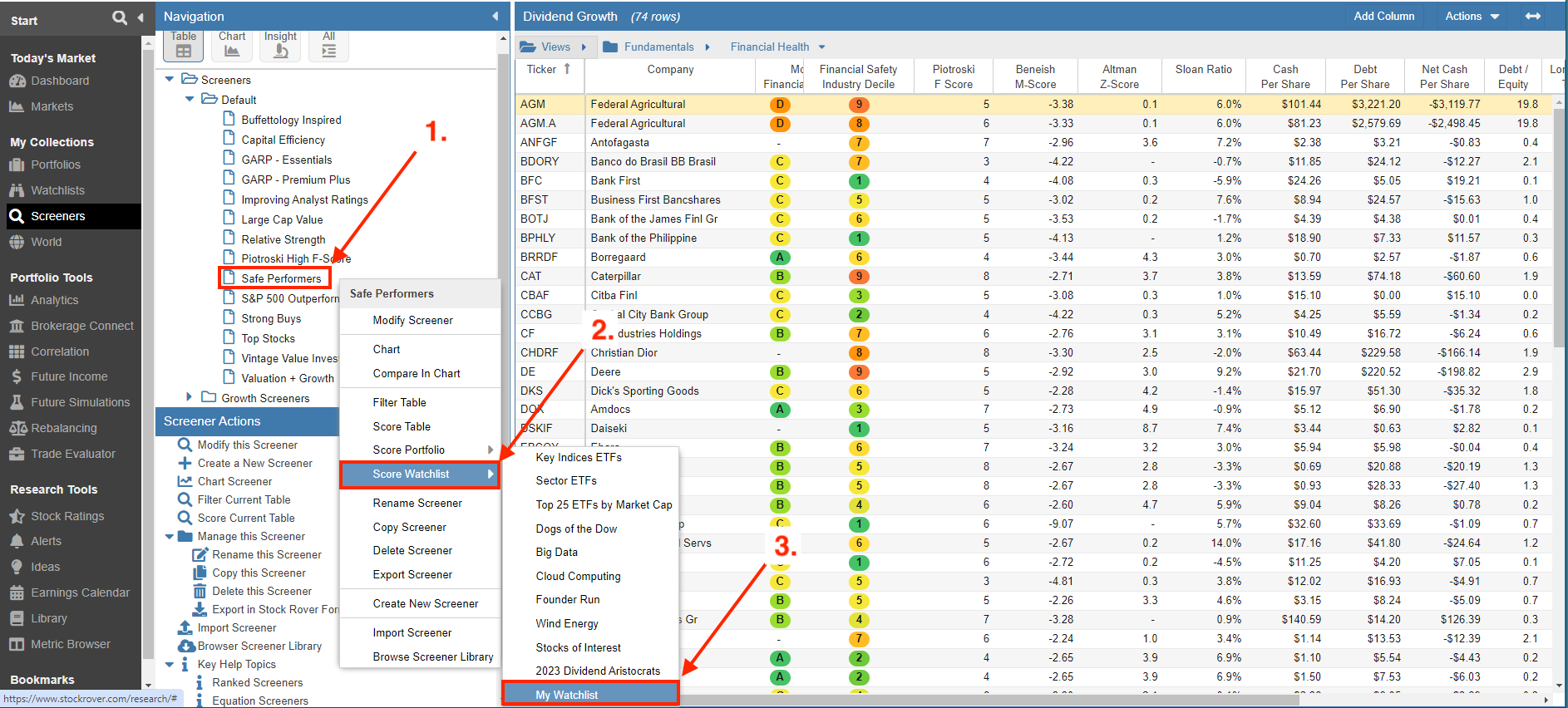This screenshot has height=708, width=1568.
Task: Collapse the Default screeners folder
Action: pos(190,100)
